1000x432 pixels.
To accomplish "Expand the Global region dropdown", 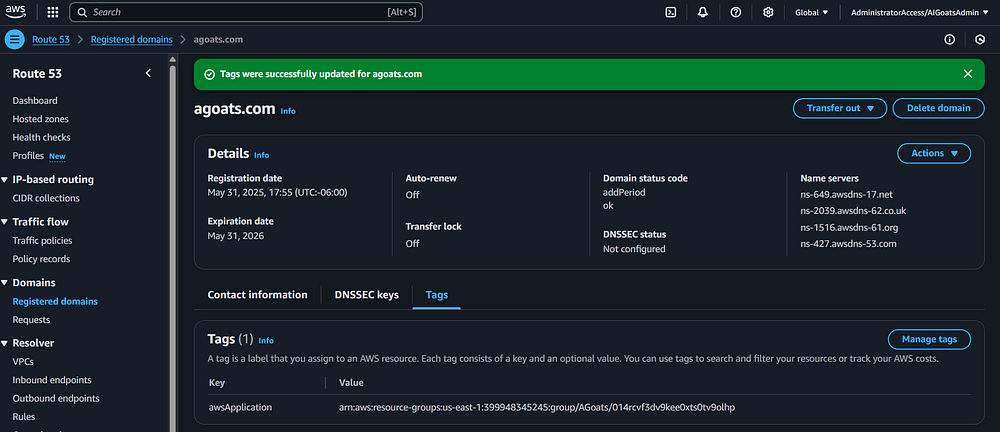I will pos(811,12).
